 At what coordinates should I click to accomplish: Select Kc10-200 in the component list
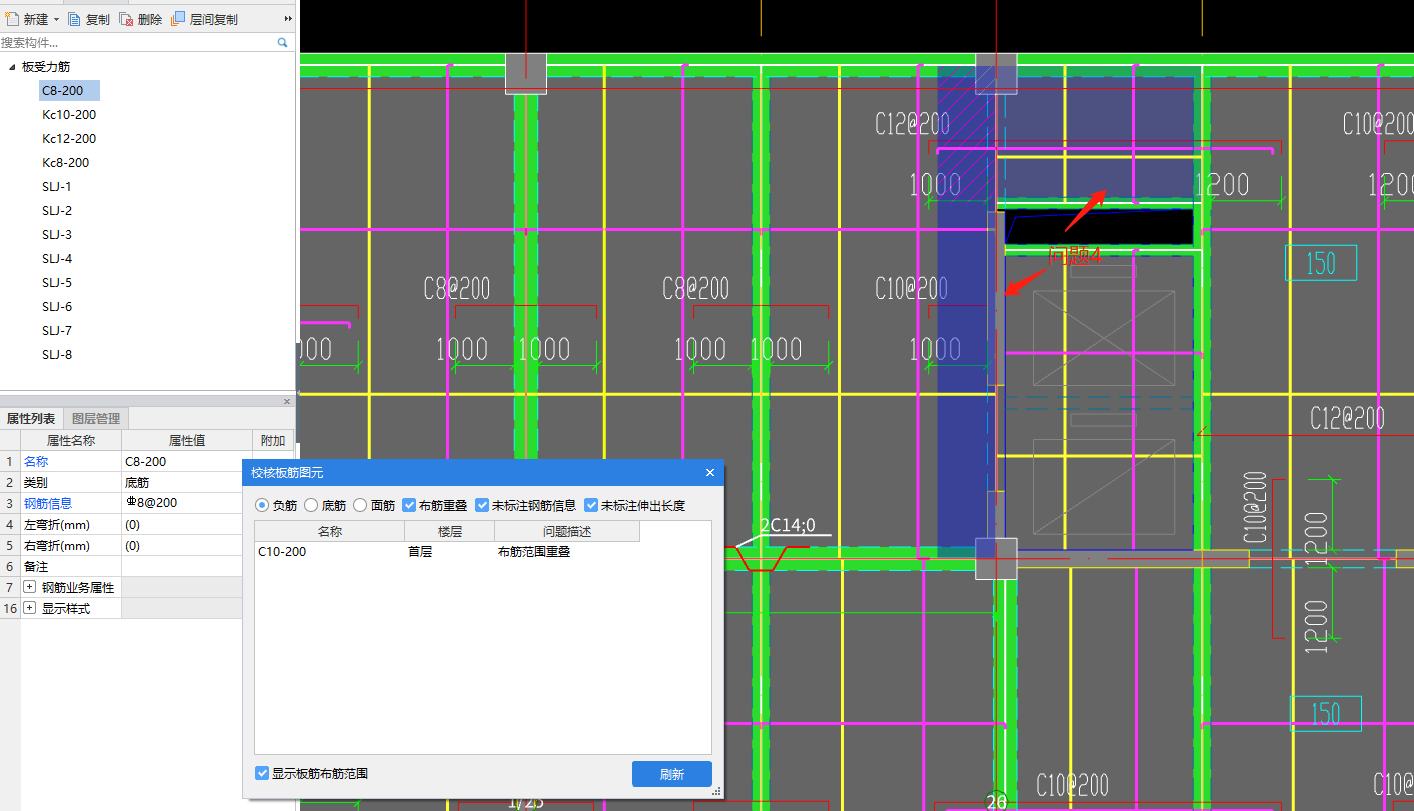[x=69, y=115]
